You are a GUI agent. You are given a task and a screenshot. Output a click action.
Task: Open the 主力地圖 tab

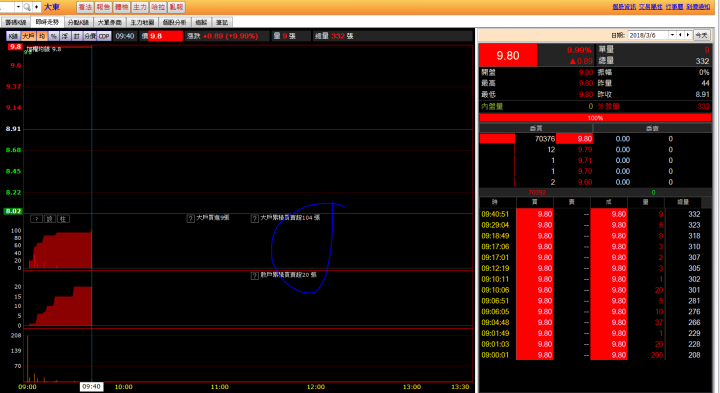[x=142, y=22]
